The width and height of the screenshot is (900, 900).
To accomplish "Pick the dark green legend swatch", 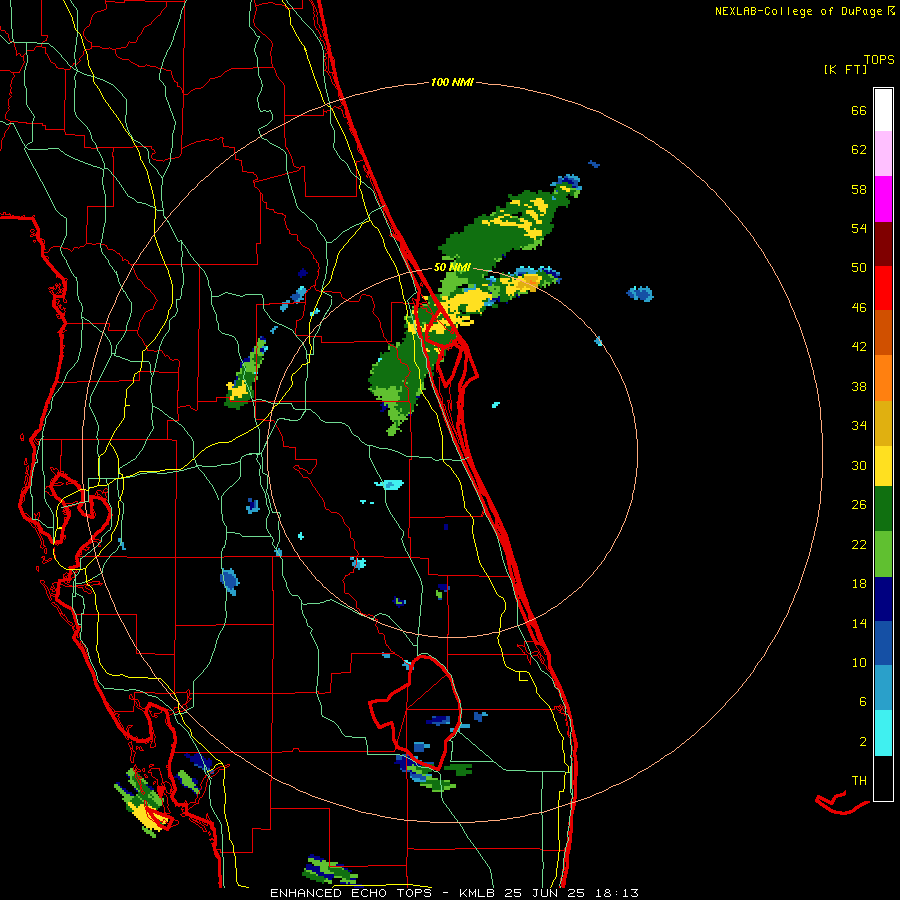I will pos(883,509).
